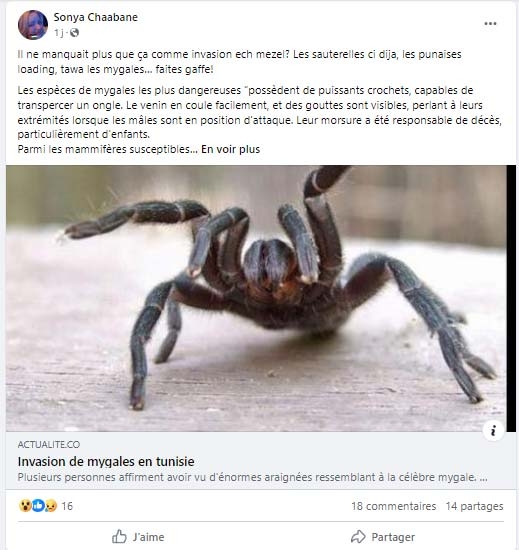
Task: Open article titled Invasion de mygales en tunisie
Action: (106, 461)
